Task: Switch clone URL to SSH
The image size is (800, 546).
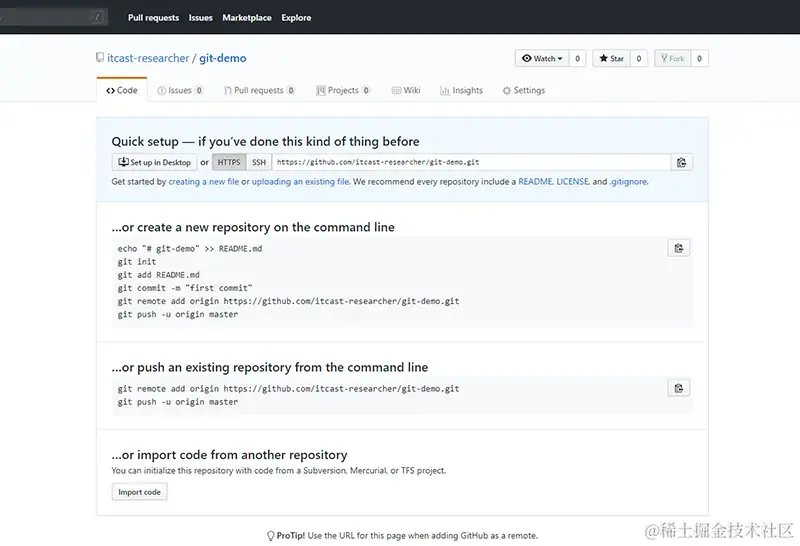Action: pos(259,163)
